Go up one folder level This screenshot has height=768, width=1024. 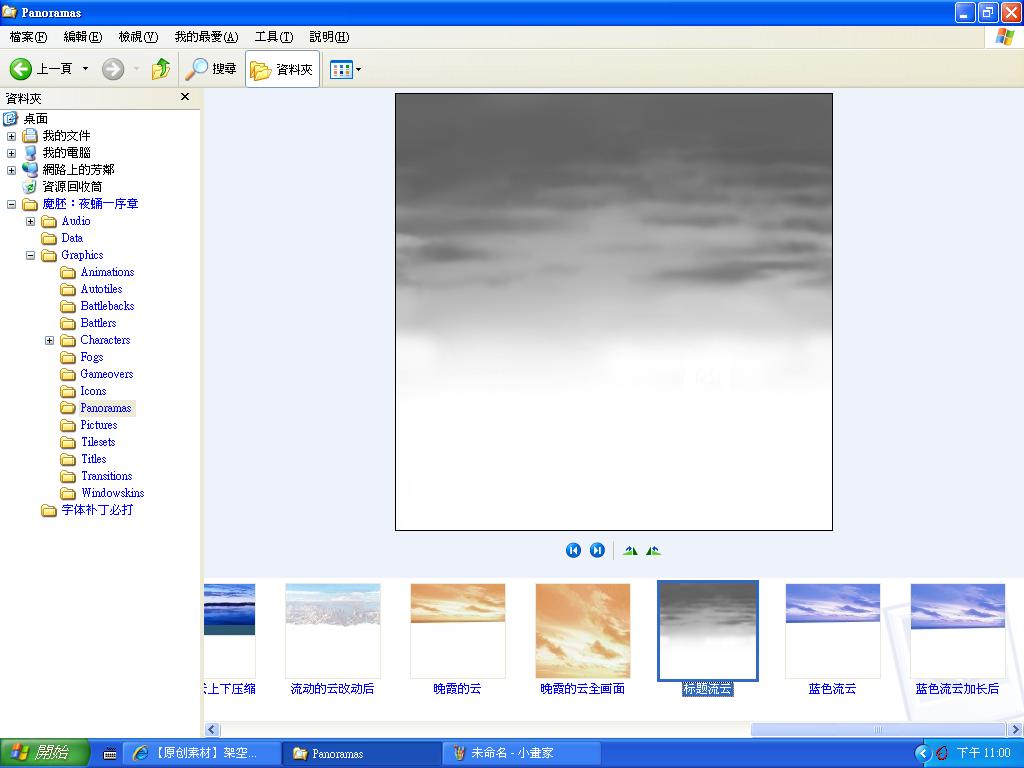click(161, 69)
